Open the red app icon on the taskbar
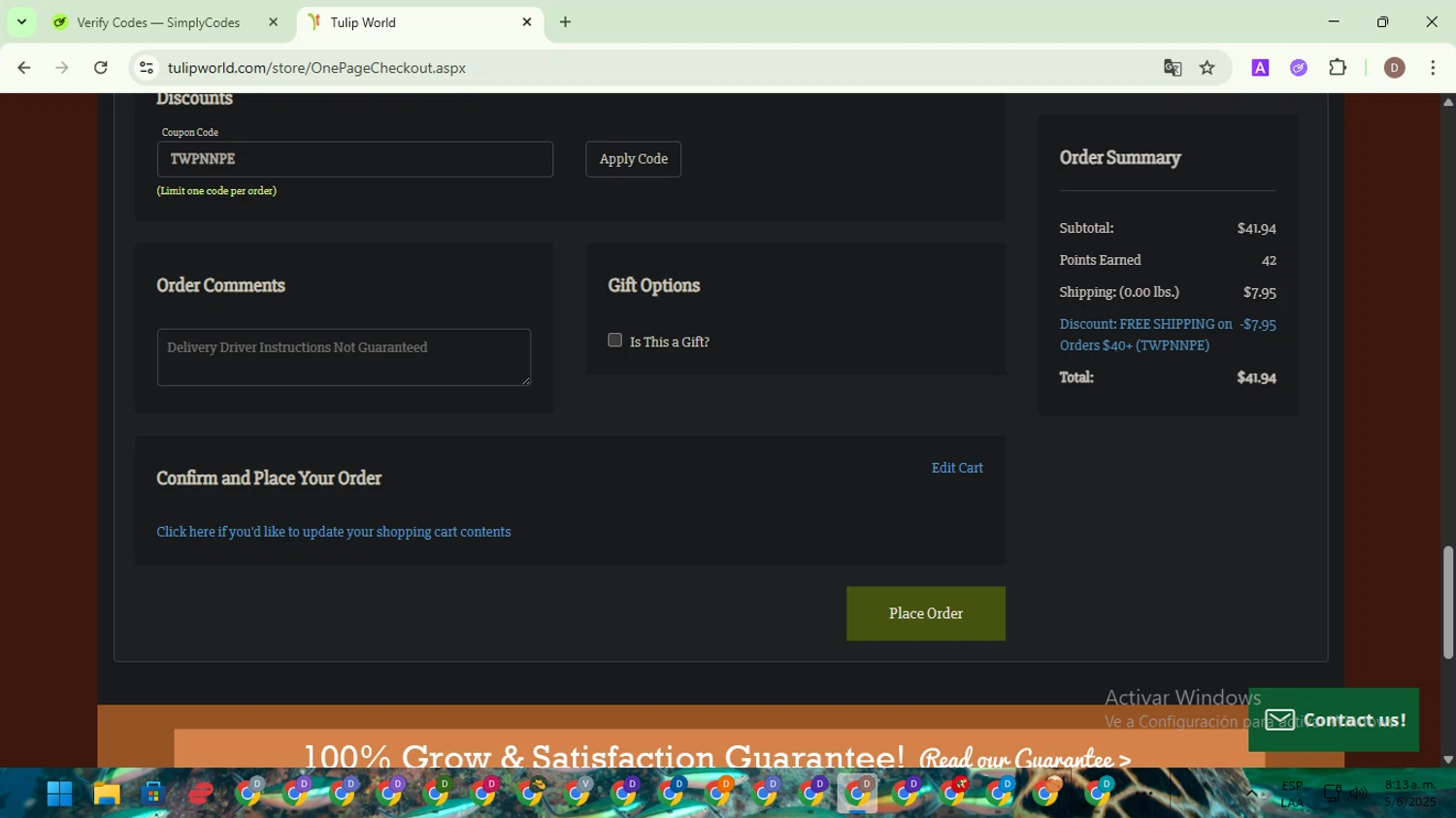Viewport: 1456px width, 818px height. click(200, 794)
